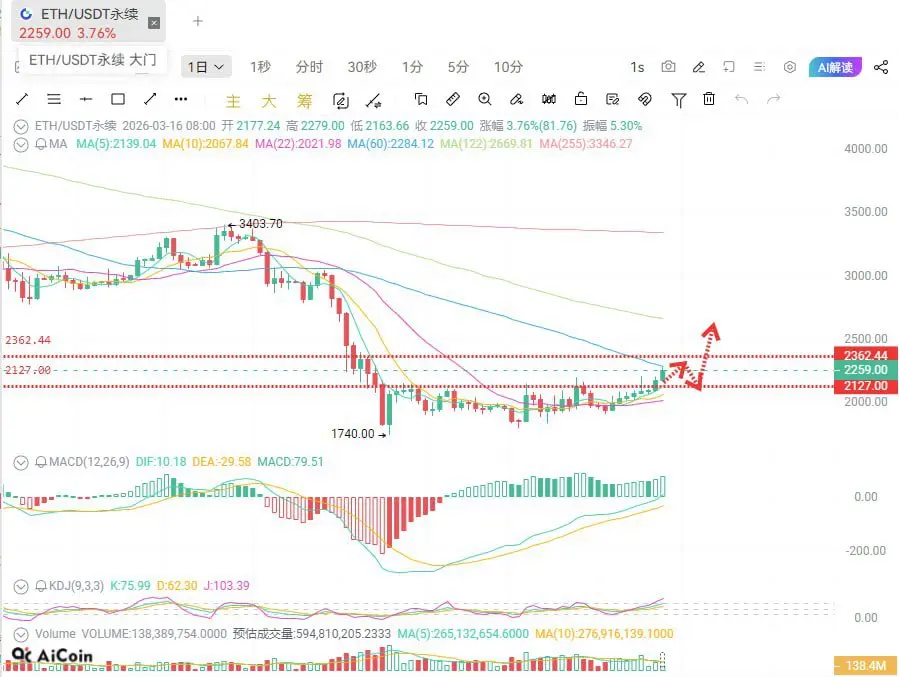The height and width of the screenshot is (677, 899).
Task: Toggle the magnet snap icon
Action: [644, 99]
